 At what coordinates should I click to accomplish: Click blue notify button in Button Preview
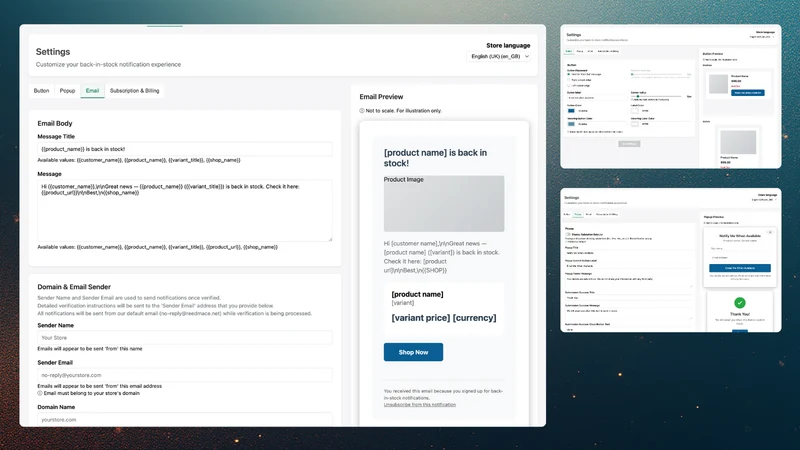[747, 93]
